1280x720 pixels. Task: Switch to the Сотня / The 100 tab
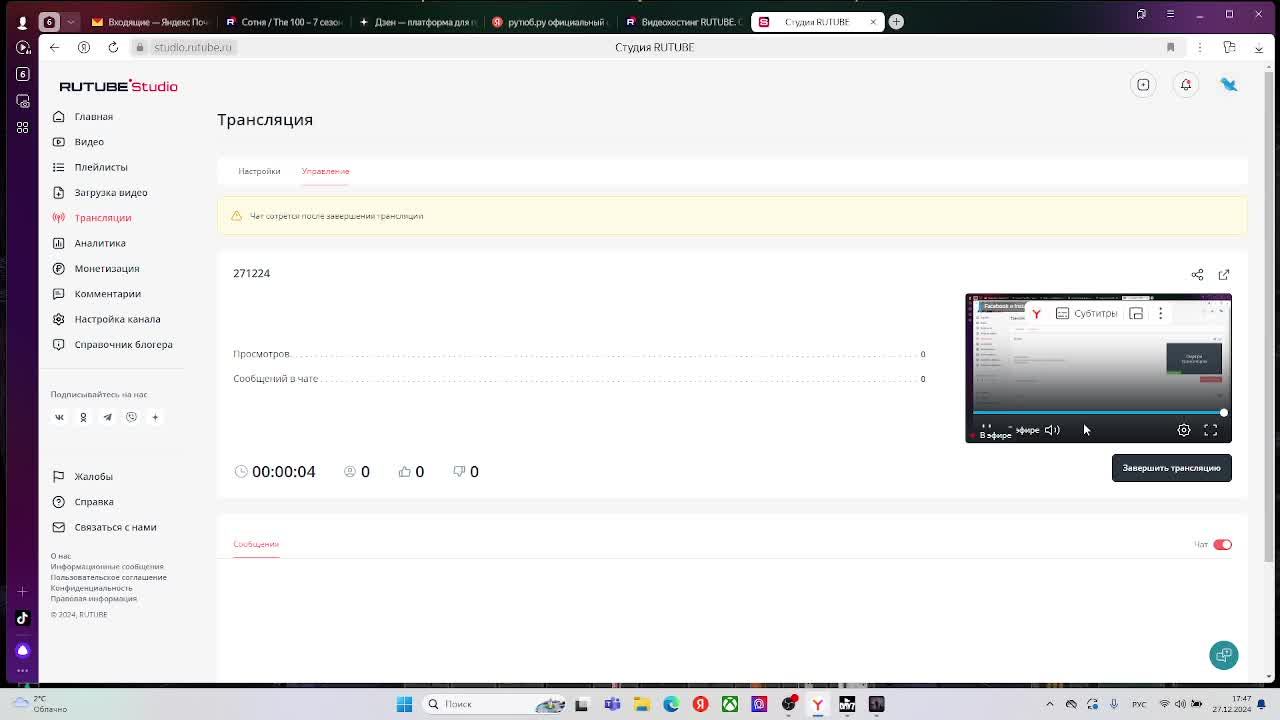pyautogui.click(x=283, y=21)
